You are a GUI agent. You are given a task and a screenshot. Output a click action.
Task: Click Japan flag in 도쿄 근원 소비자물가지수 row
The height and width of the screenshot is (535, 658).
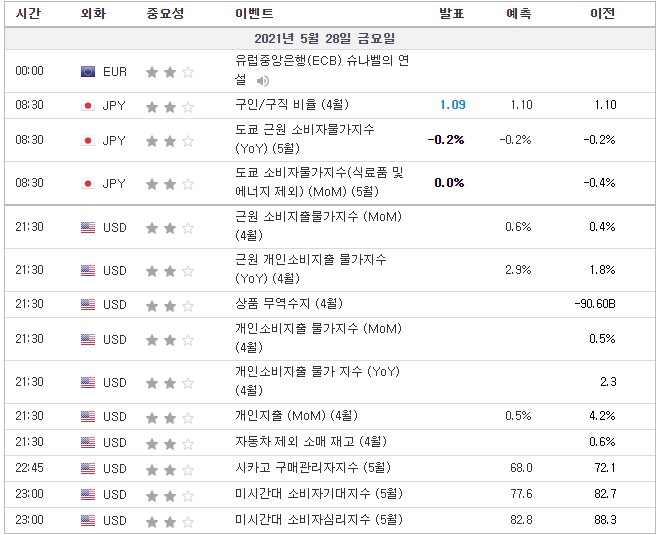(88, 140)
